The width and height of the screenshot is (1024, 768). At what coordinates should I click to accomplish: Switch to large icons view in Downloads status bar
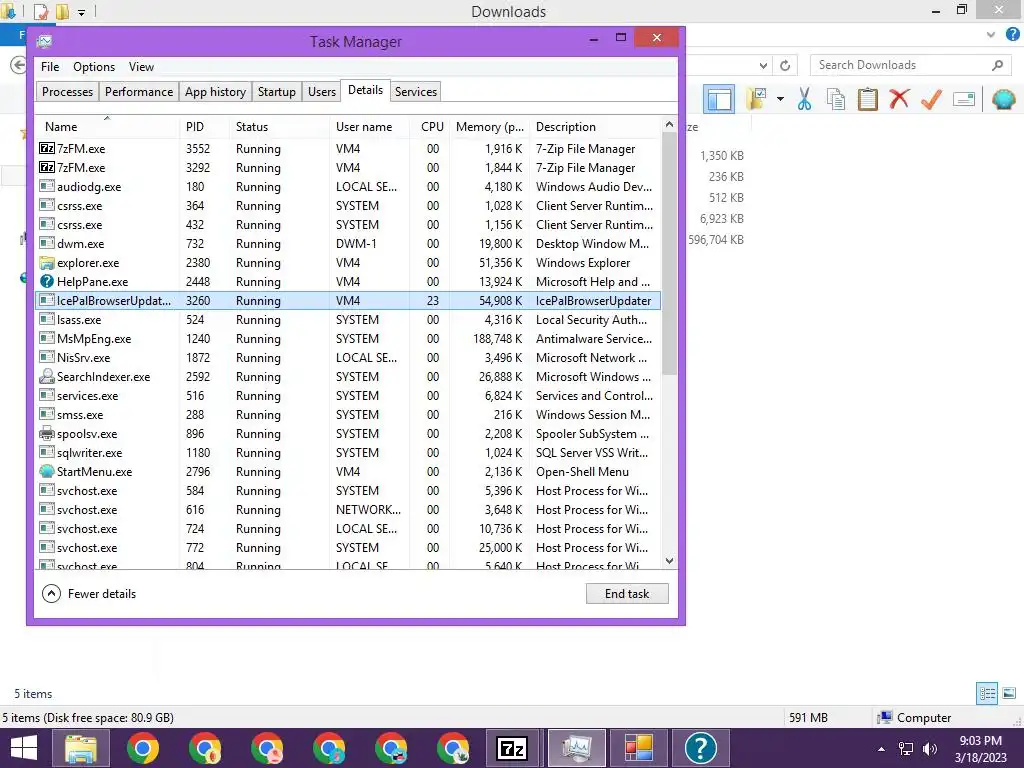point(1009,694)
